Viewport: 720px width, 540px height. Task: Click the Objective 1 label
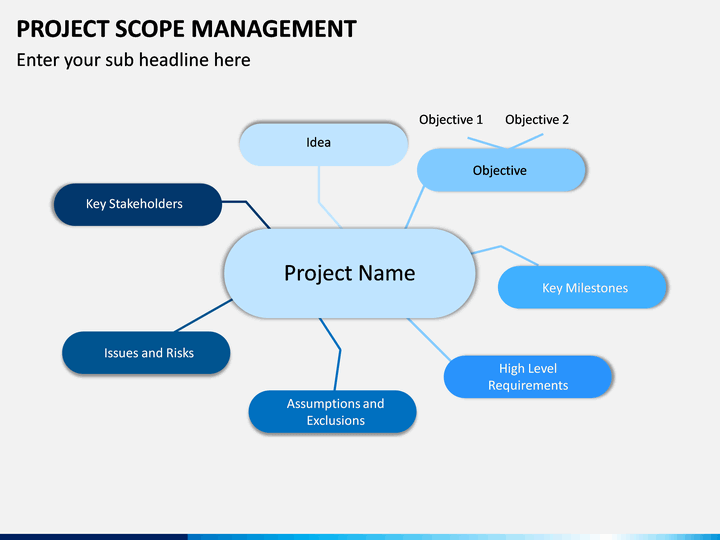pos(451,120)
